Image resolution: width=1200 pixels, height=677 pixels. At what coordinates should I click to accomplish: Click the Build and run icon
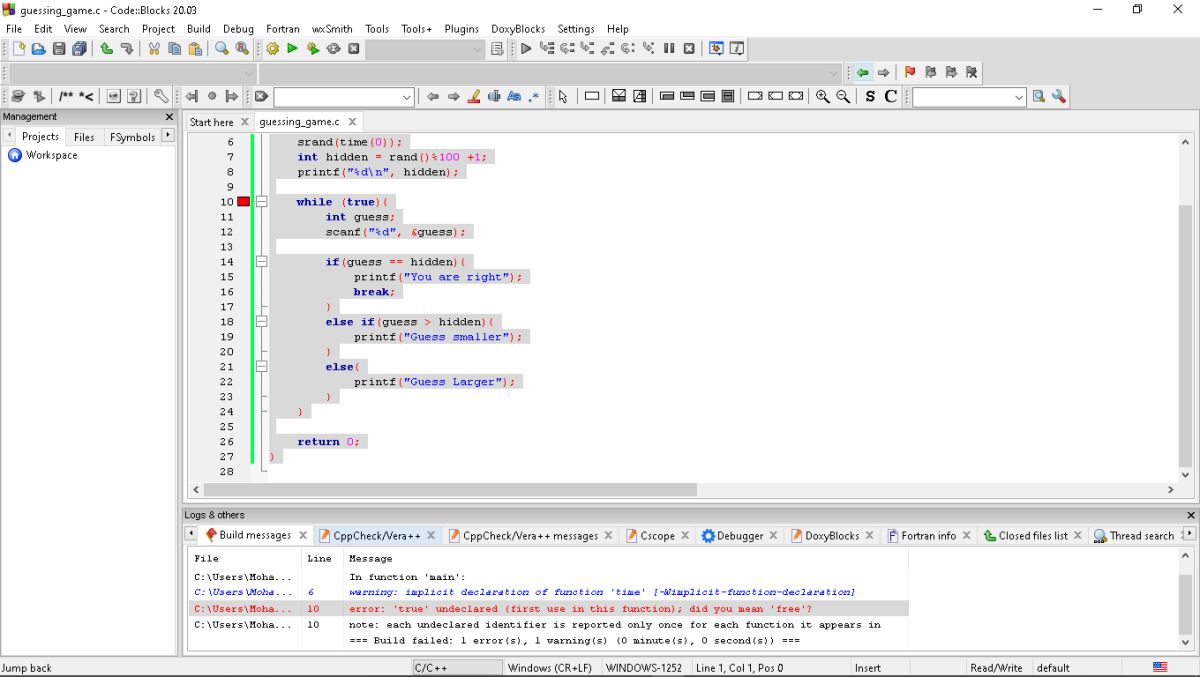(x=313, y=49)
